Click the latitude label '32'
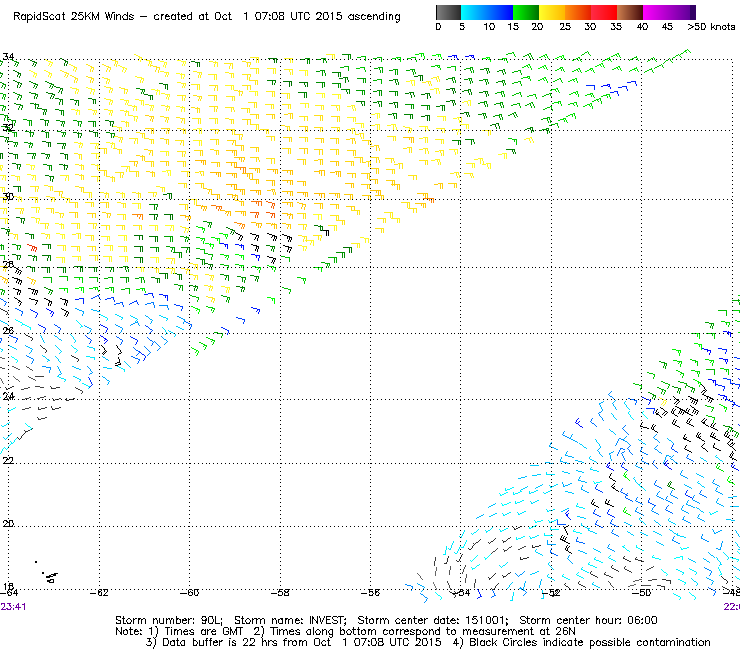 [8, 127]
